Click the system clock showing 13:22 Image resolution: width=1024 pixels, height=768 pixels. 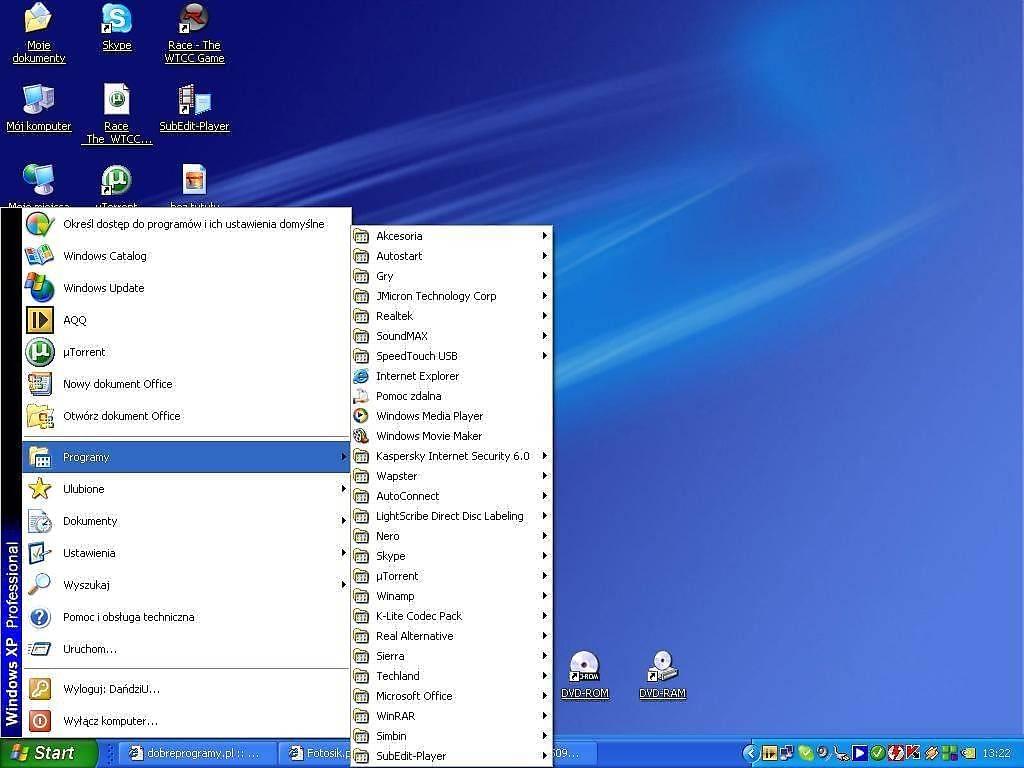coord(996,754)
